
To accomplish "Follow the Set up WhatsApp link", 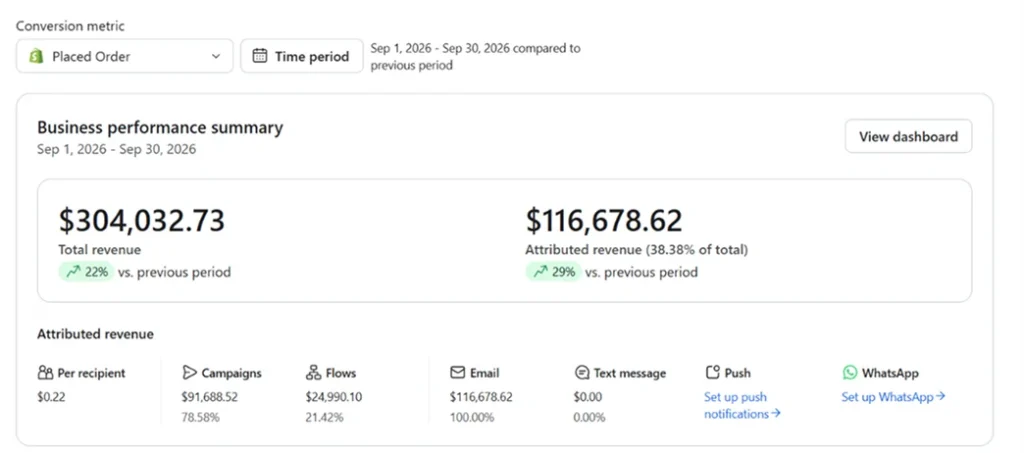I will click(893, 397).
